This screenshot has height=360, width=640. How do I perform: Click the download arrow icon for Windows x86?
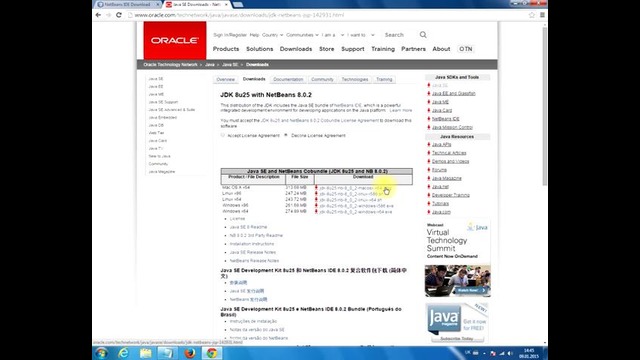[316, 206]
